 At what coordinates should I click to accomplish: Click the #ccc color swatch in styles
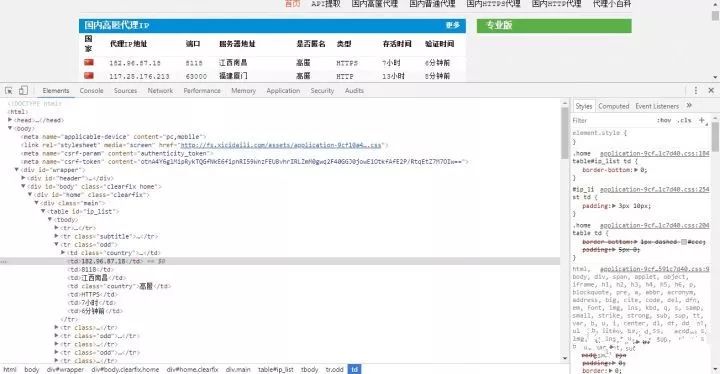[684, 242]
